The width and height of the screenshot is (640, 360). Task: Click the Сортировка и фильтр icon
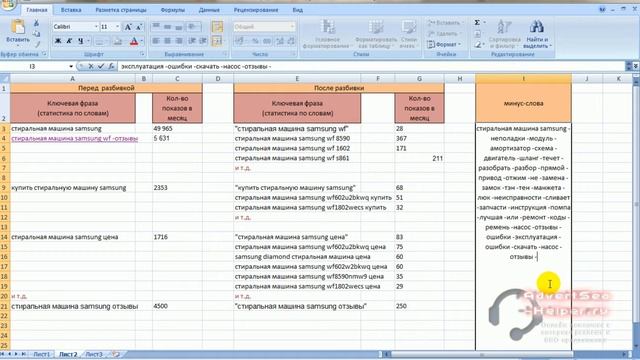[504, 27]
